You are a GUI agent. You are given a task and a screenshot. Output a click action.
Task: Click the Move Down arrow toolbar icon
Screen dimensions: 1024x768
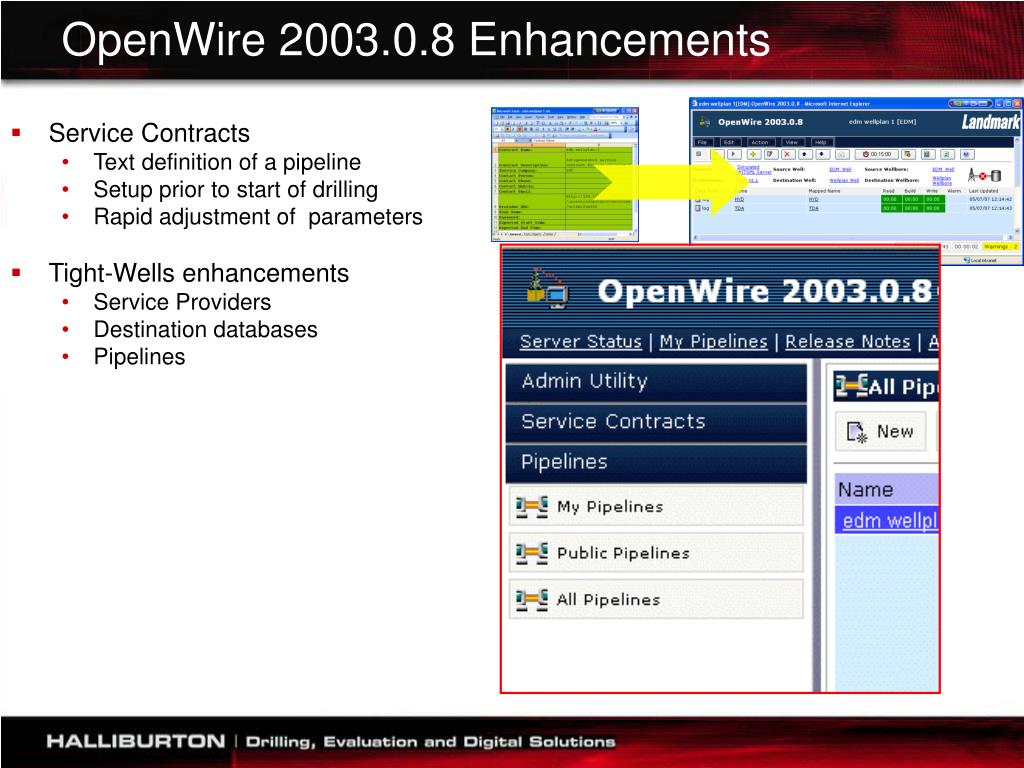tap(822, 154)
